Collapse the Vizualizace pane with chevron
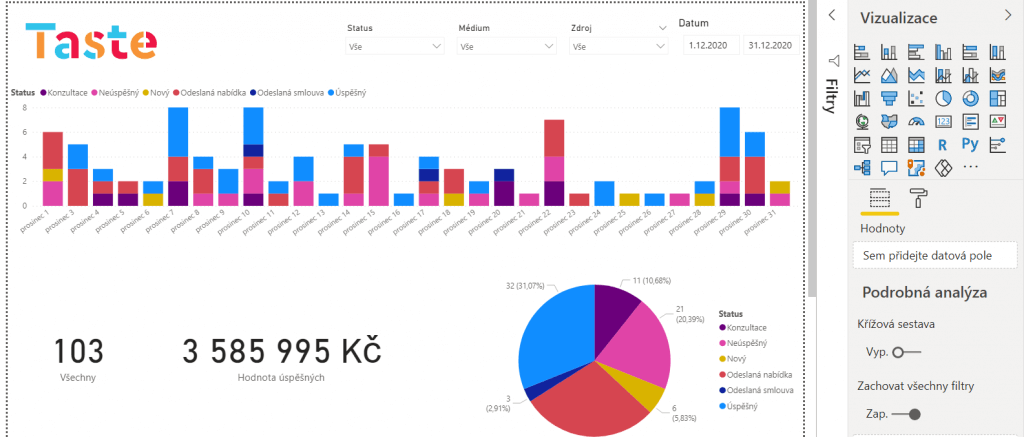The height and width of the screenshot is (437, 1024). 1007,14
